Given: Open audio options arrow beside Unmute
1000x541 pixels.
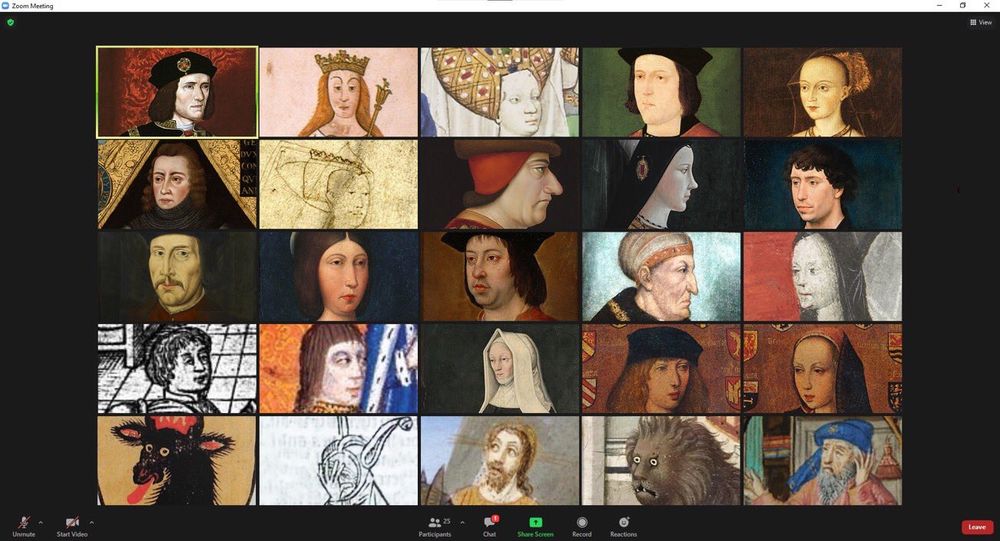Looking at the screenshot, I should 41,522.
